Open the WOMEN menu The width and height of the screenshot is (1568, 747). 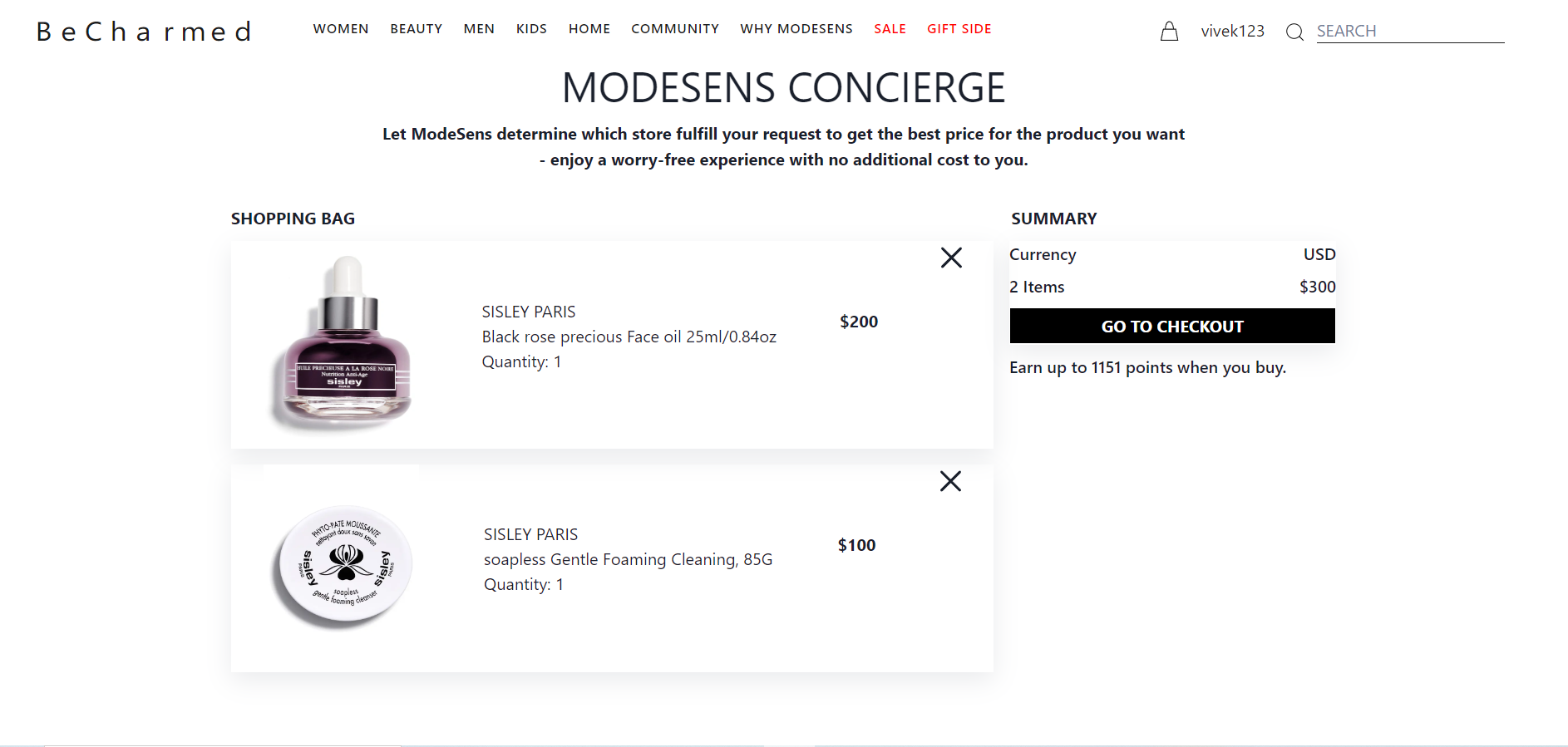(x=341, y=28)
